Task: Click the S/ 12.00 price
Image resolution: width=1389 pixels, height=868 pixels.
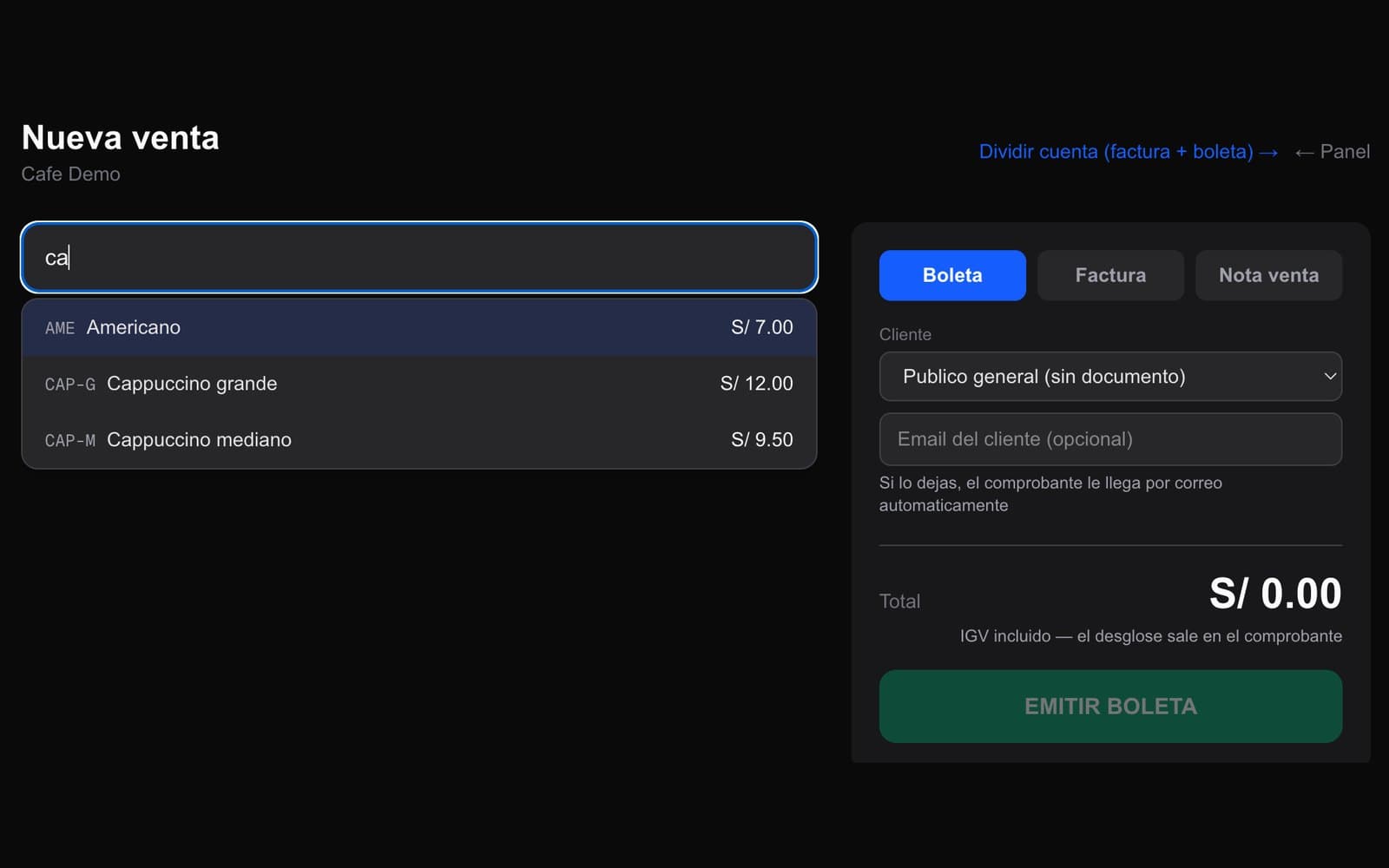Action: (756, 384)
